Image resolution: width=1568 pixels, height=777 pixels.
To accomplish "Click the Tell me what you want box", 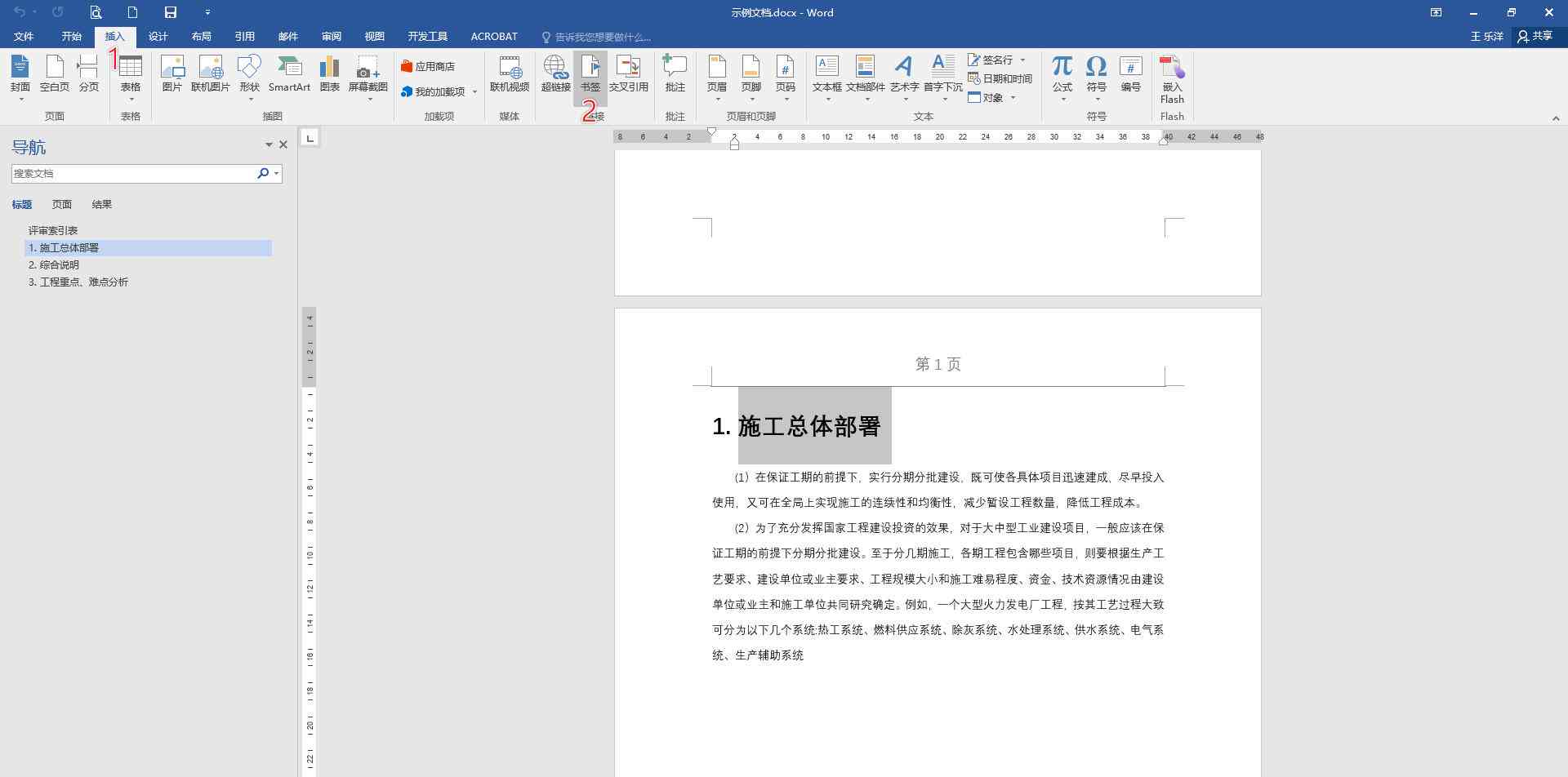I will tap(596, 37).
